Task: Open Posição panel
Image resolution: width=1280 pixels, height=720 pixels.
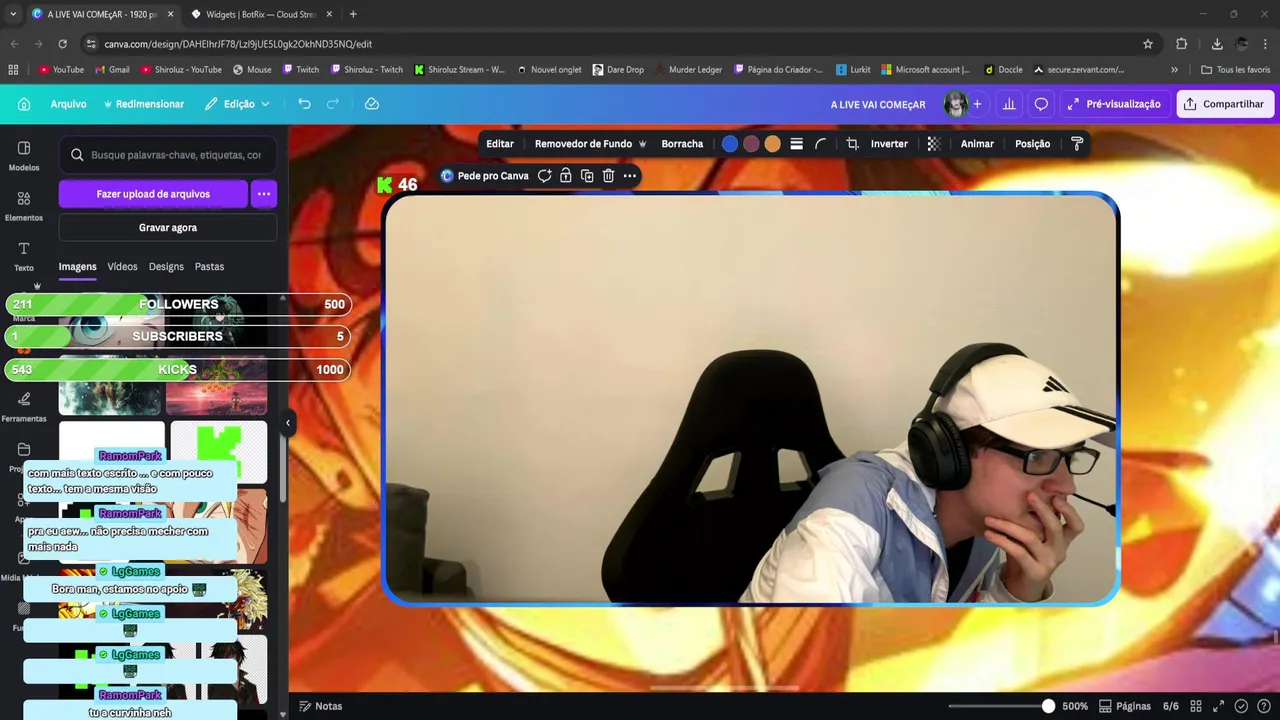Action: click(1032, 144)
